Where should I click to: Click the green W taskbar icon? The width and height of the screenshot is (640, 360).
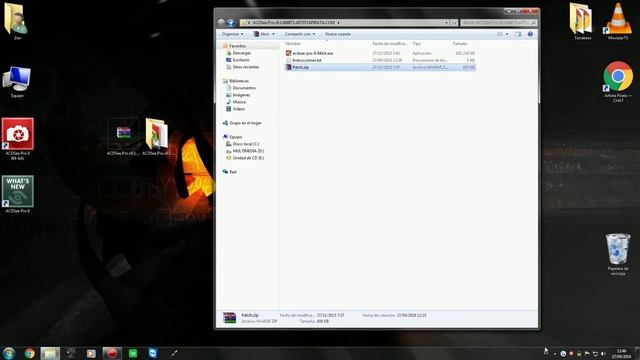tap(133, 353)
